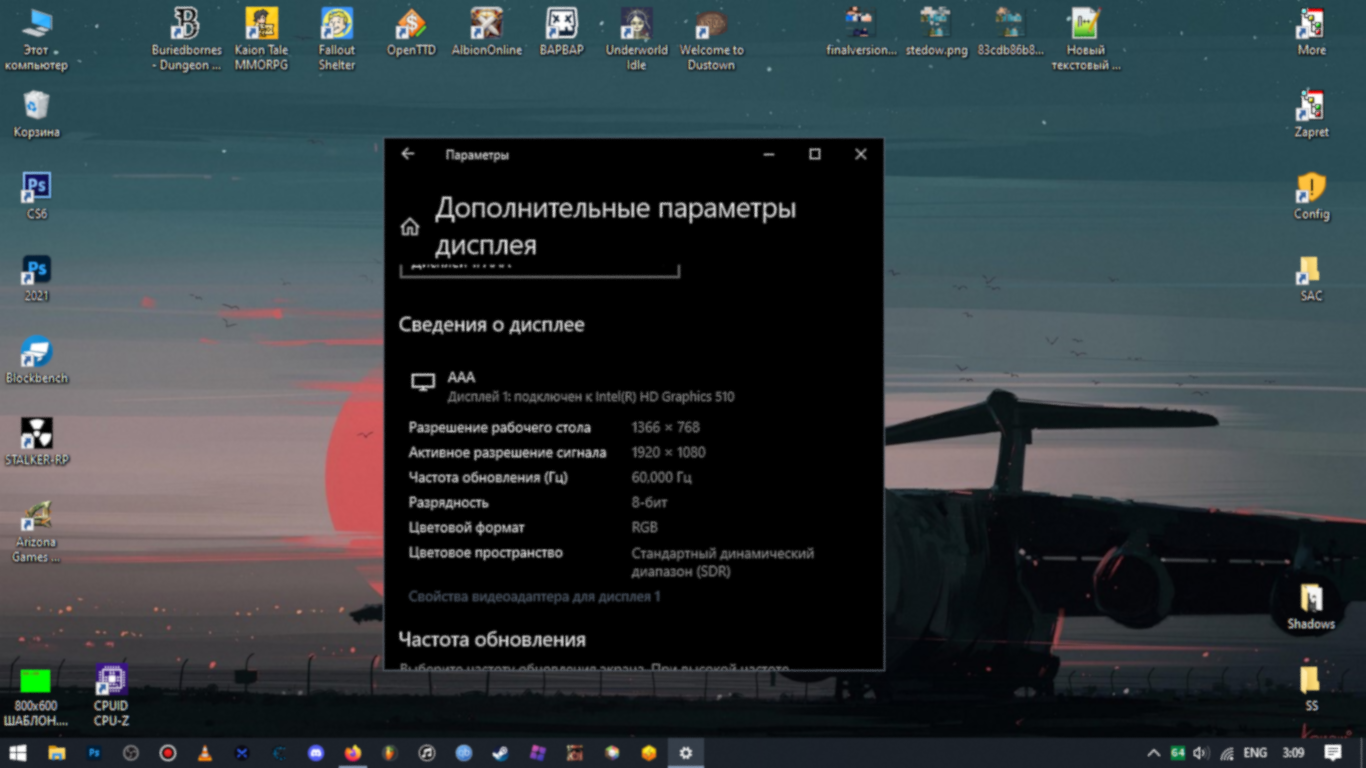Open Свойства видеоадаптера для дисплея 1 link
This screenshot has height=768, width=1366.
[x=534, y=597]
